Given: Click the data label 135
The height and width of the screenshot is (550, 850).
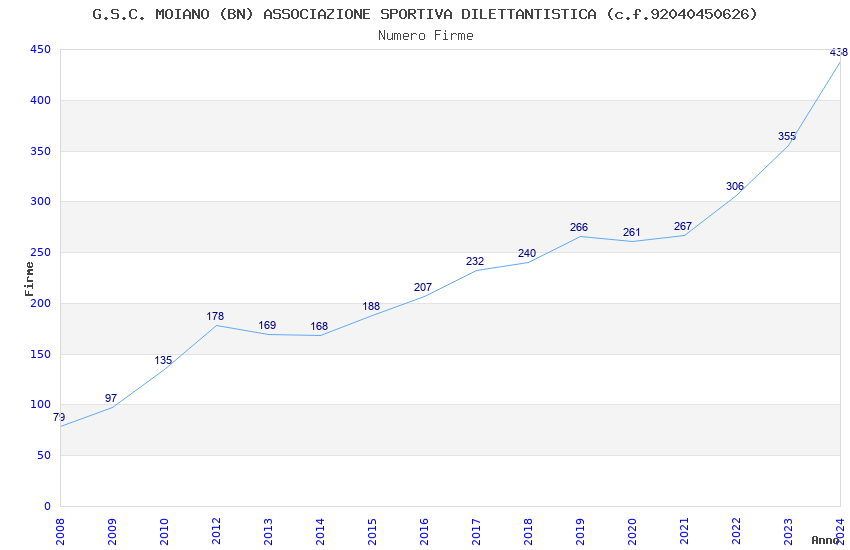Looking at the screenshot, I should pos(163,360).
